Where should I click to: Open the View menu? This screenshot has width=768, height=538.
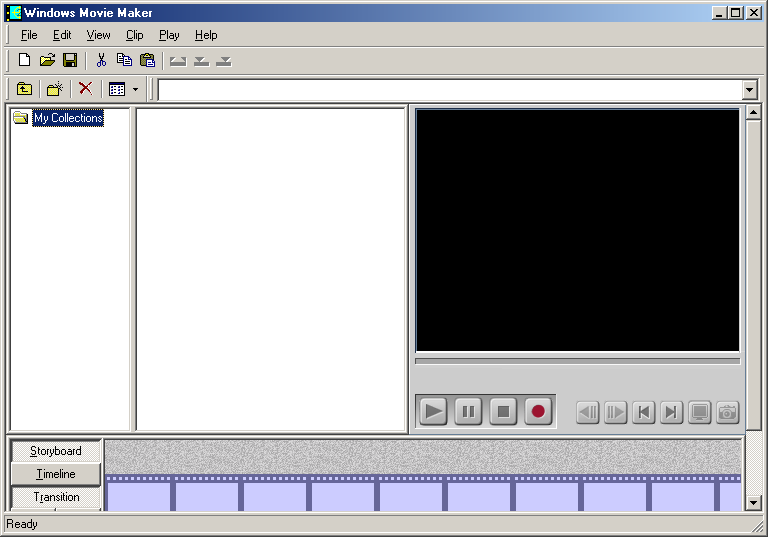(x=98, y=35)
